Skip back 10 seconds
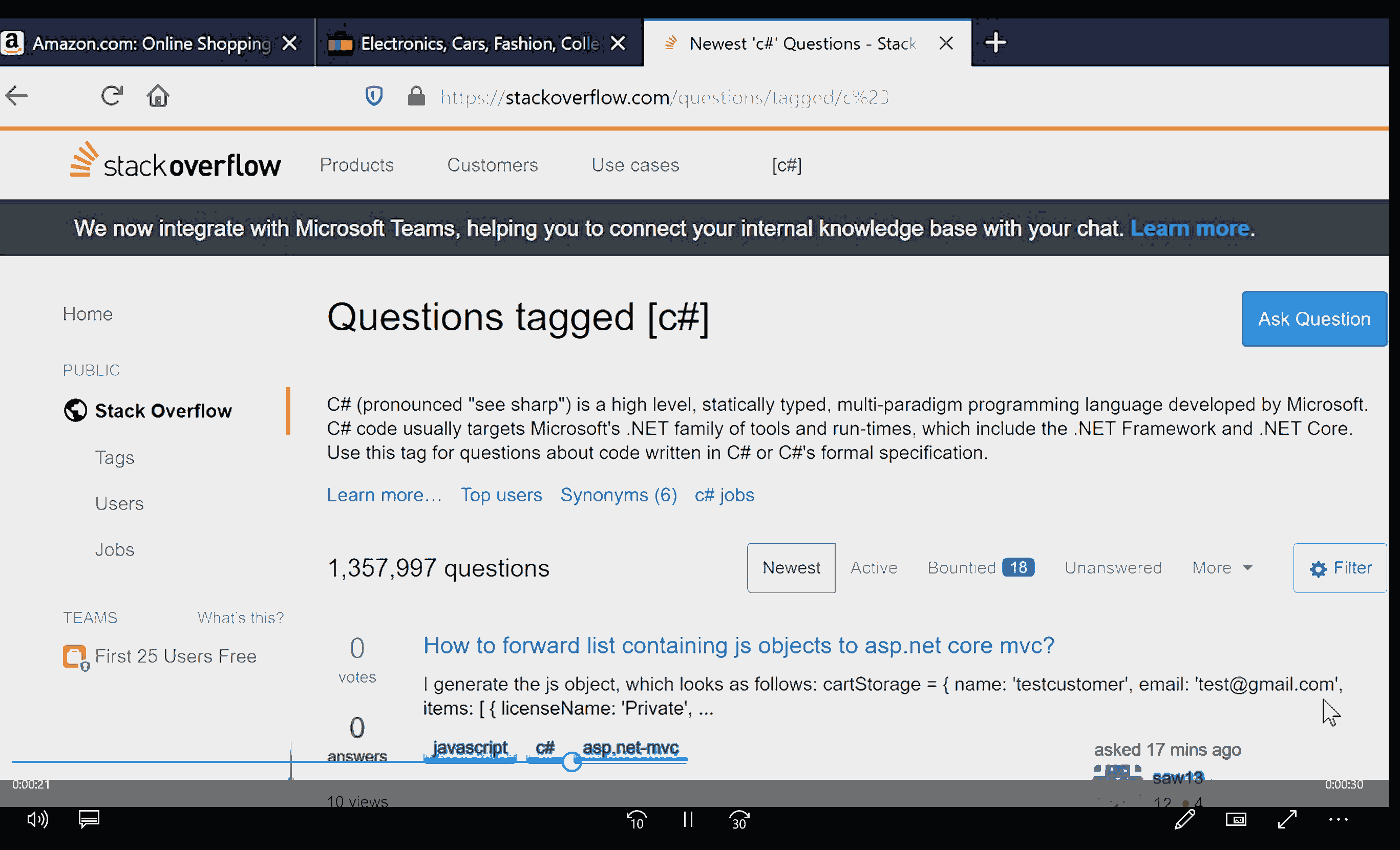This screenshot has height=850, width=1400. (637, 820)
